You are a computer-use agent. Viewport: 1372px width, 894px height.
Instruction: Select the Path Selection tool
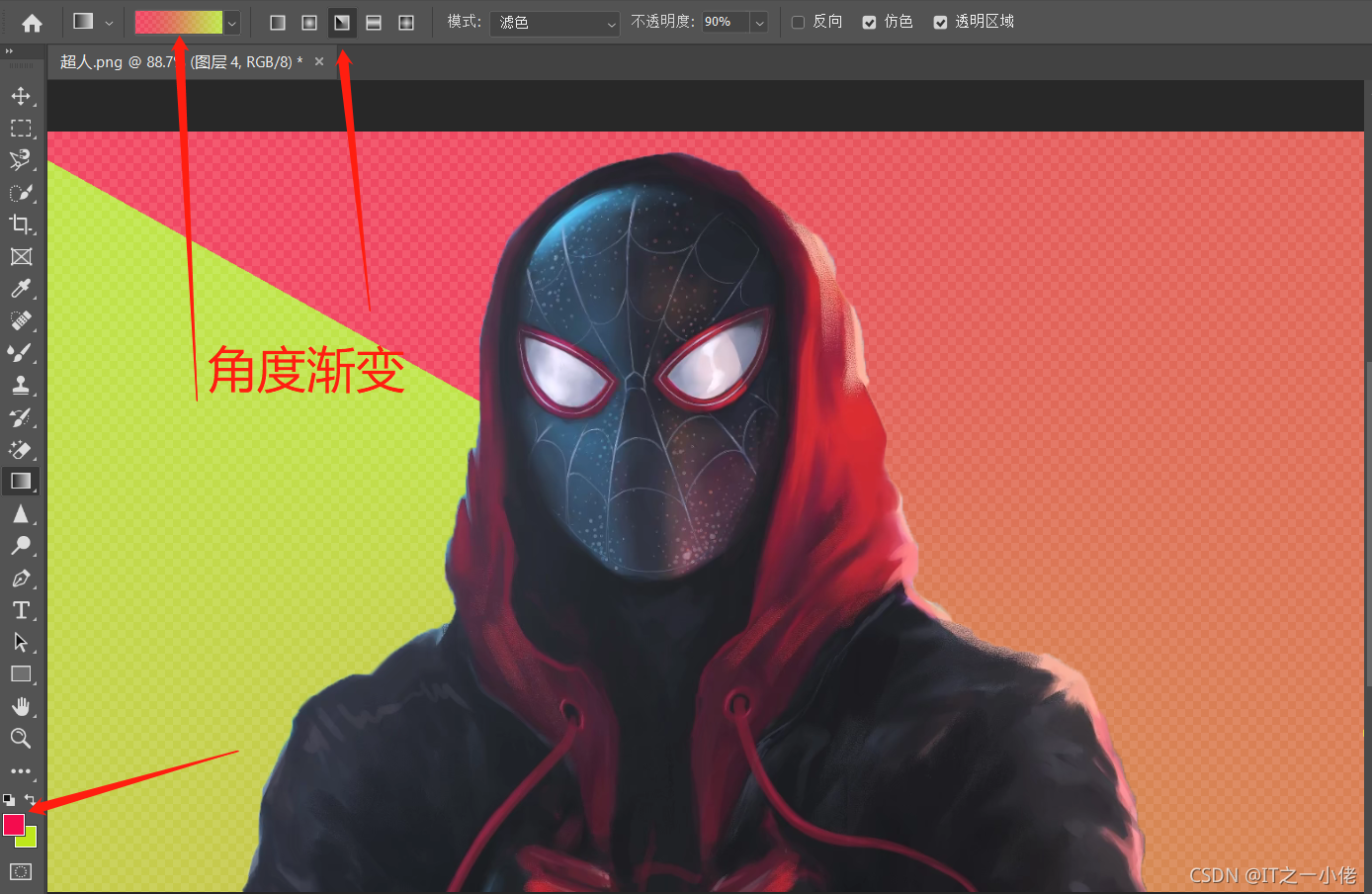tap(21, 642)
